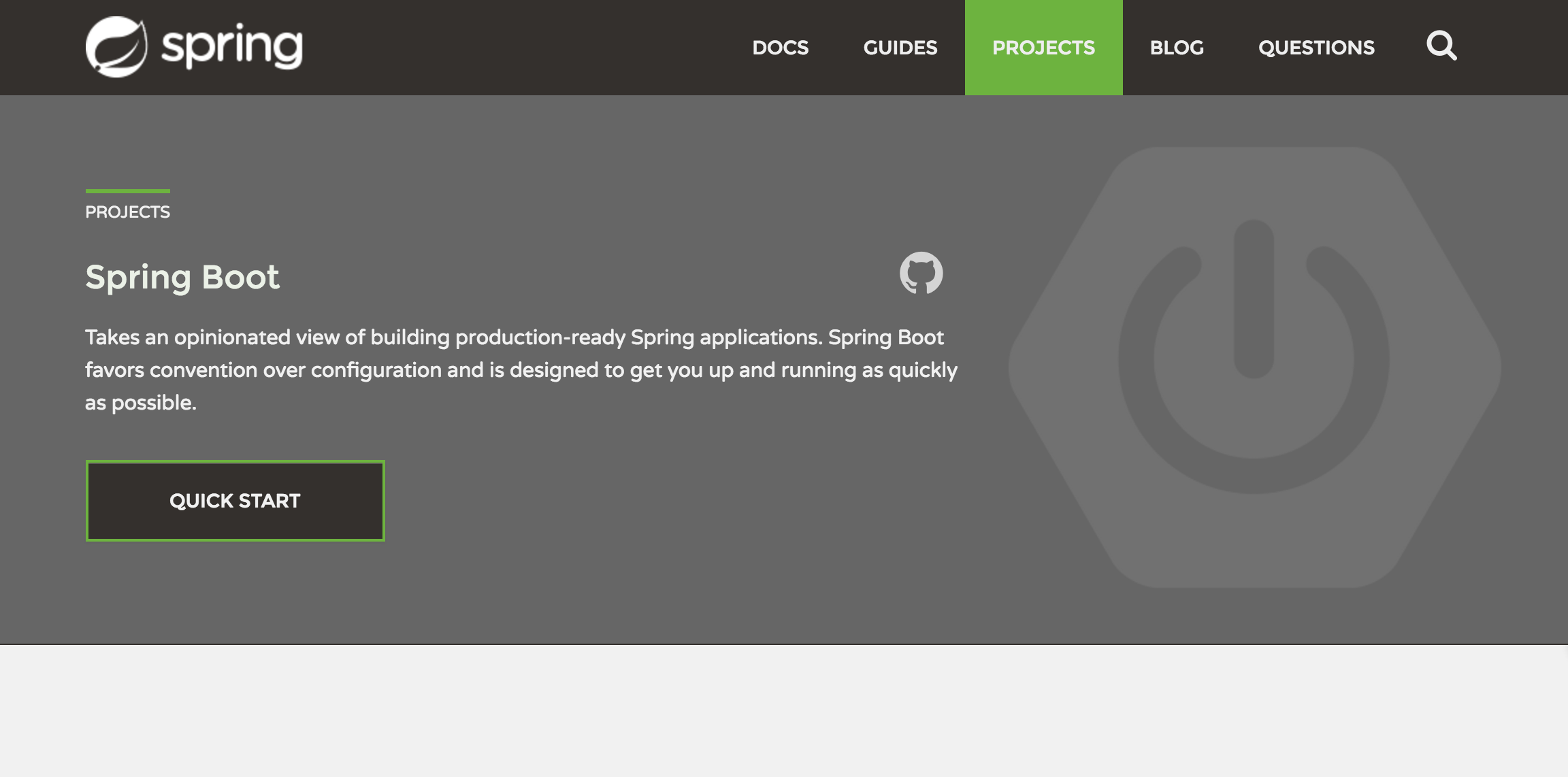Image resolution: width=1568 pixels, height=777 pixels.
Task: Click the Spring leaf logo icon
Action: [116, 47]
